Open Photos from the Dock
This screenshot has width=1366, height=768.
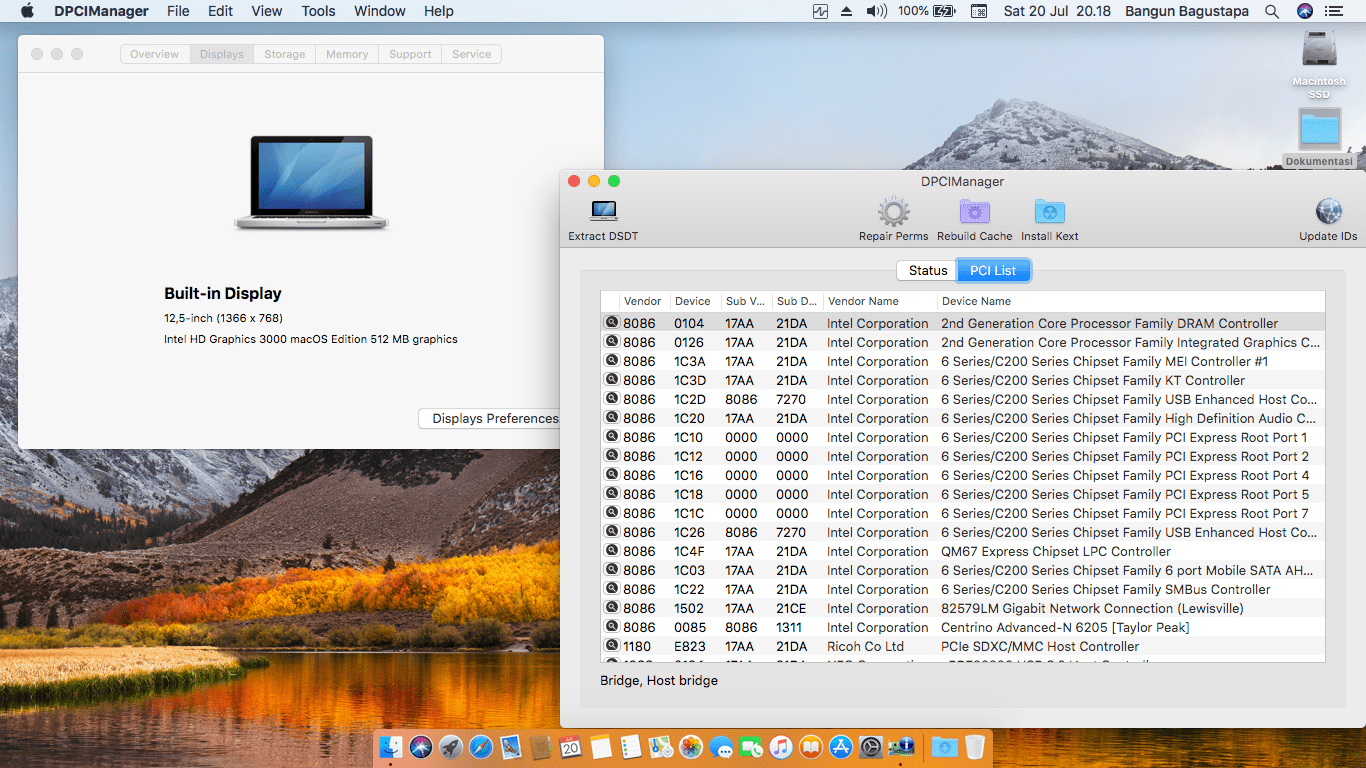point(691,746)
